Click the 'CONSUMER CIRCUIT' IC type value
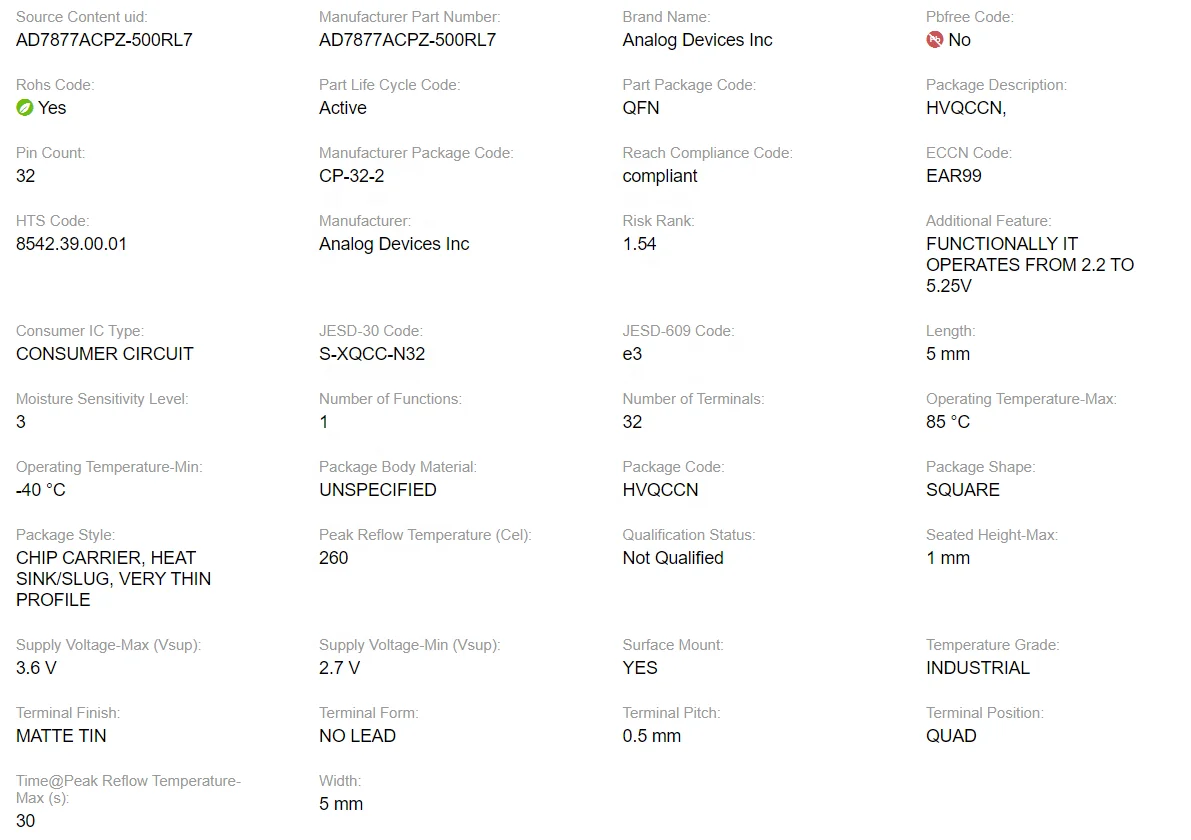The width and height of the screenshot is (1191, 840). pyautogui.click(x=105, y=354)
